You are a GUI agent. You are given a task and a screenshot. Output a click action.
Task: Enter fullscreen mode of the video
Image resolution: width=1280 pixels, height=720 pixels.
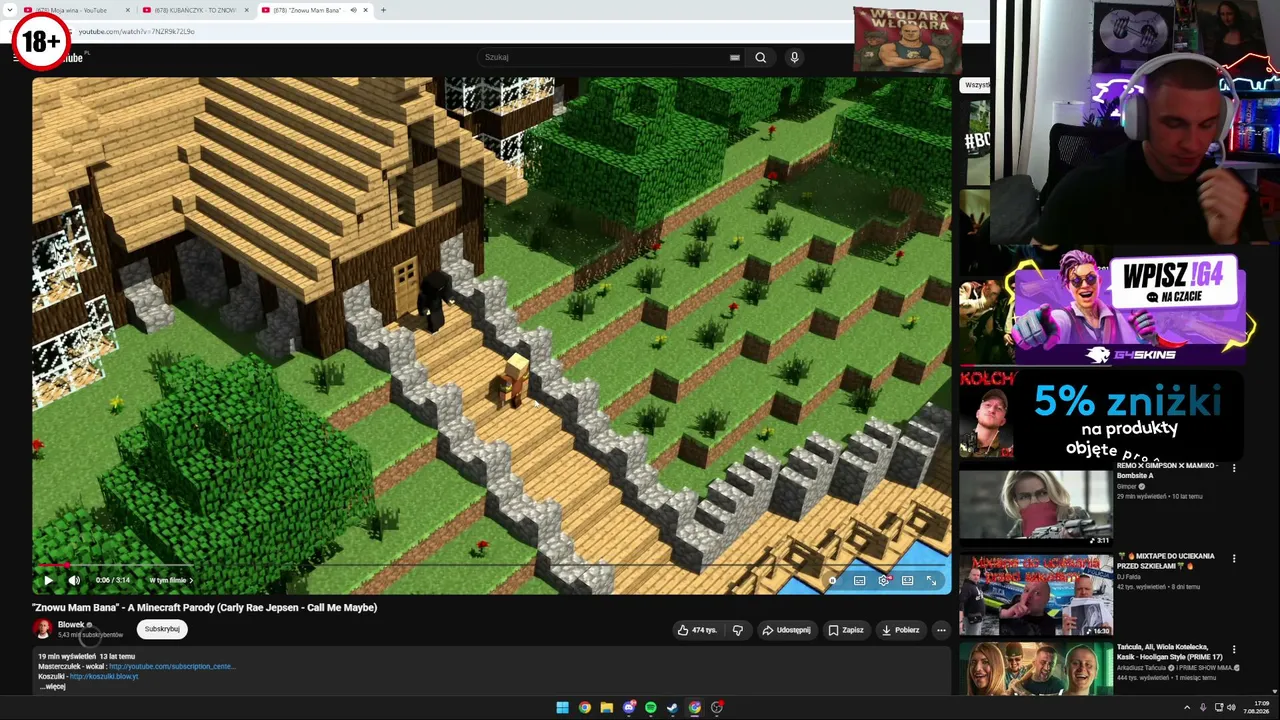[932, 580]
